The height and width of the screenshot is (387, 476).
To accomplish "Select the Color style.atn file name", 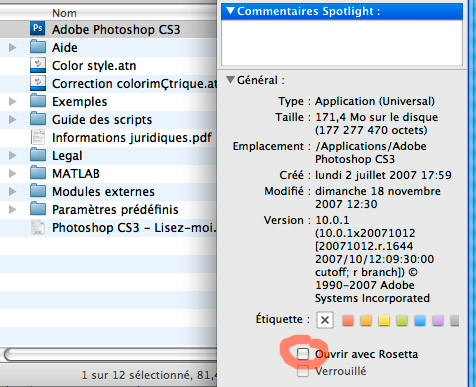I will click(x=94, y=66).
